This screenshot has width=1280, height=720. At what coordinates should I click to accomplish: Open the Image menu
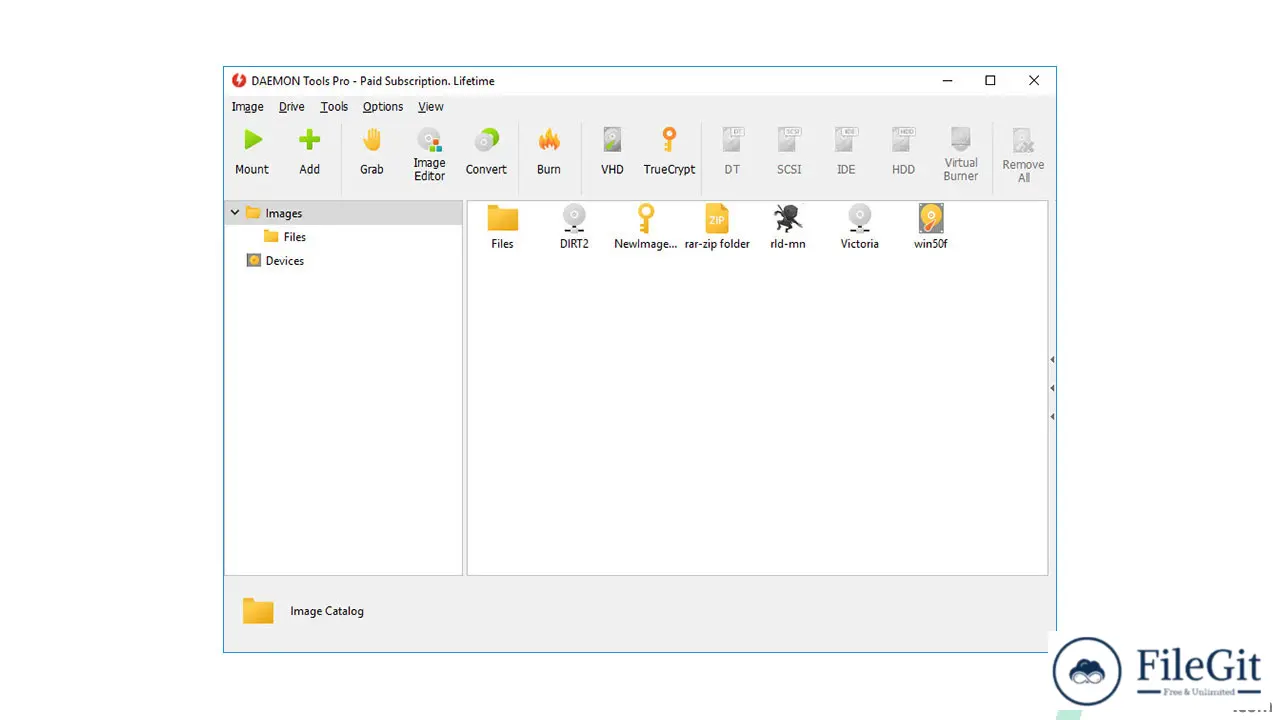(x=247, y=107)
